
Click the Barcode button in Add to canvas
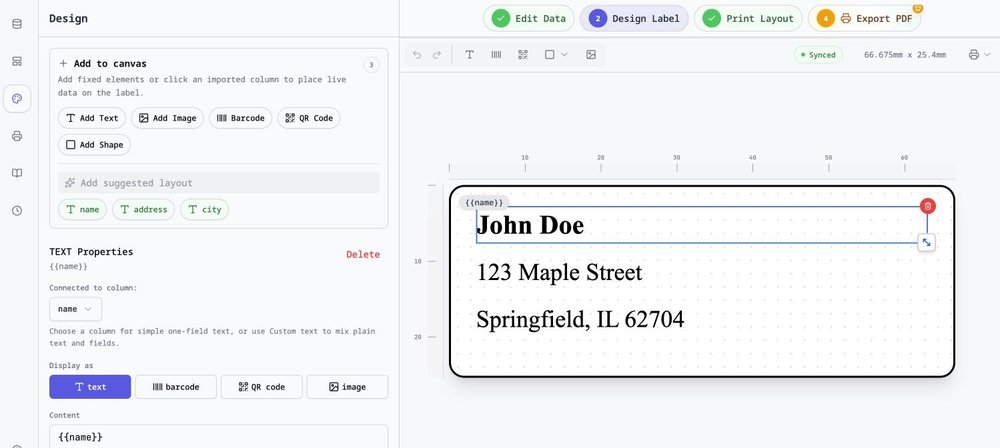[240, 118]
